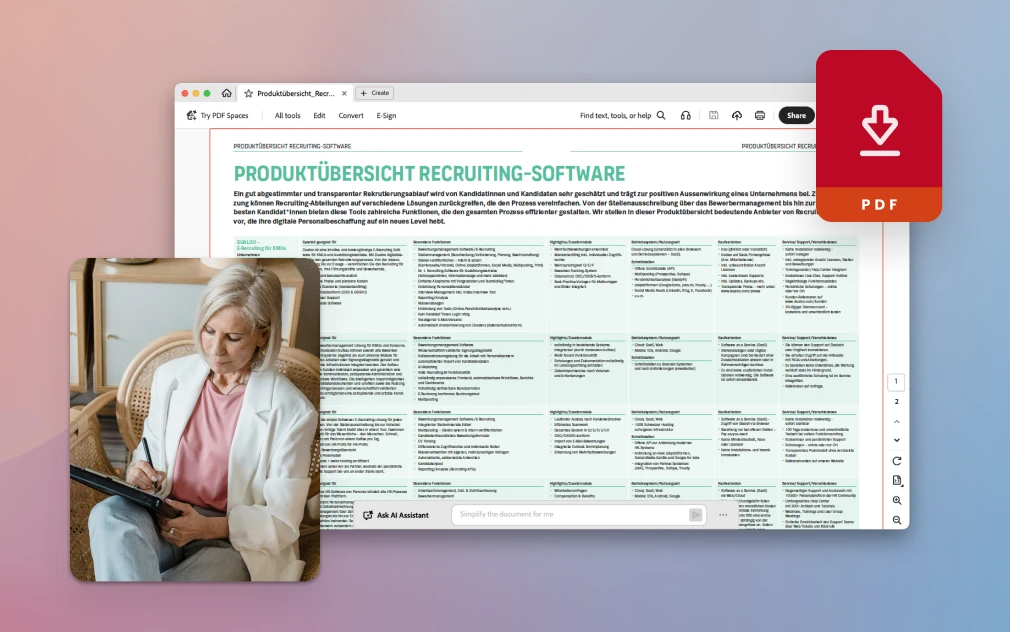
Task: Go to previous page with up chevron
Action: point(897,421)
